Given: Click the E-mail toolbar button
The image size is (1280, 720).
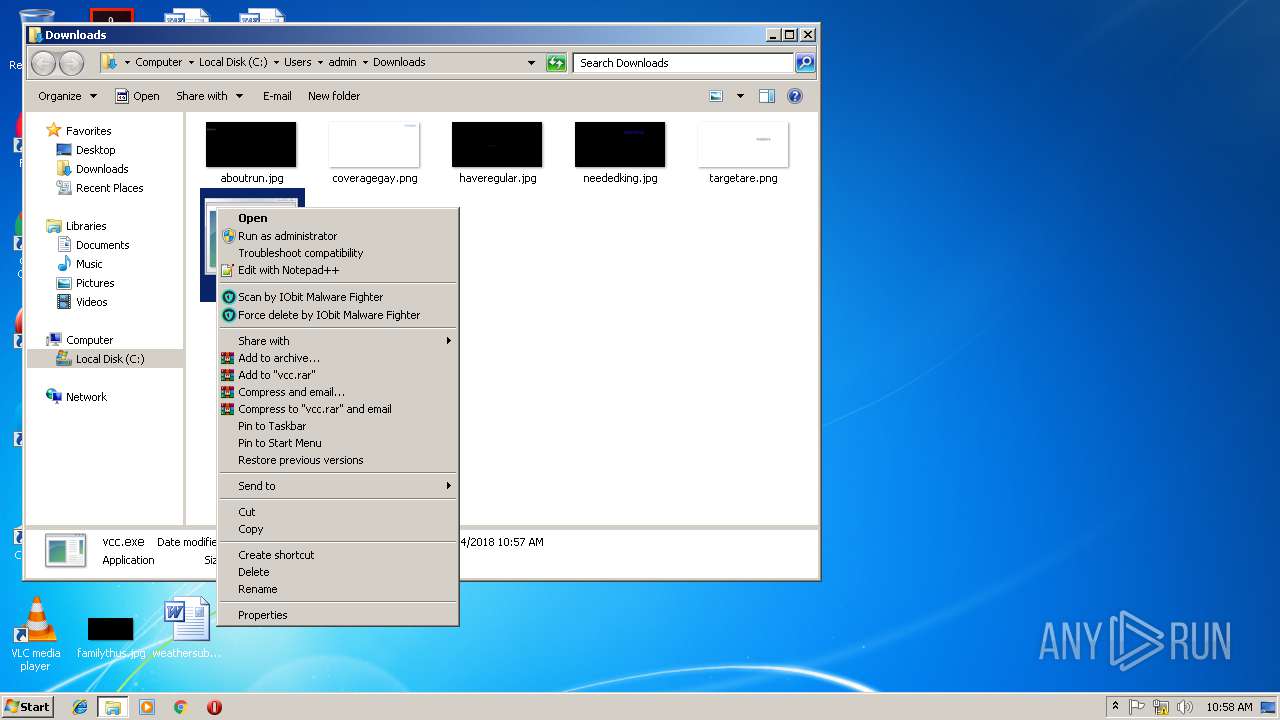Looking at the screenshot, I should coord(277,96).
